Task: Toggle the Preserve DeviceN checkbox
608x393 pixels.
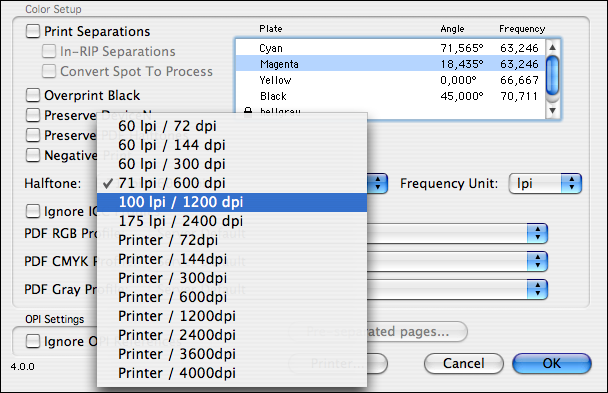Action: coord(33,115)
